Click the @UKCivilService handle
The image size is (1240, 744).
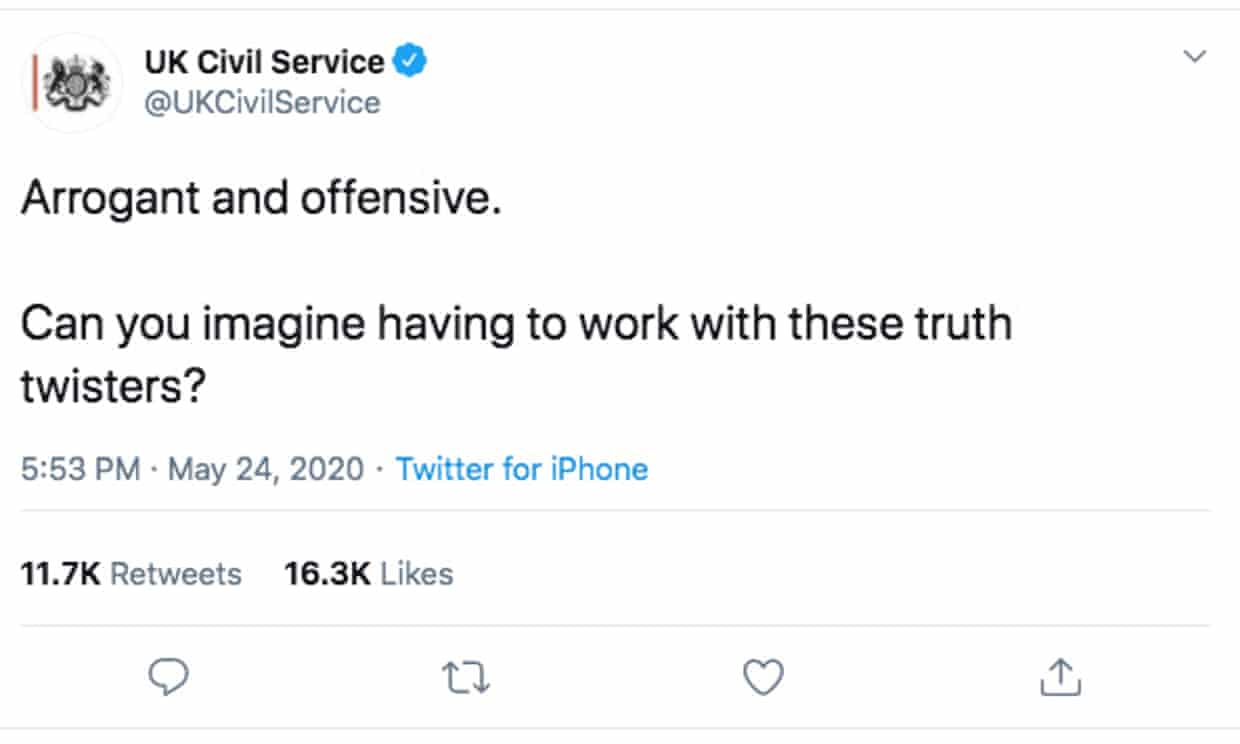click(262, 101)
